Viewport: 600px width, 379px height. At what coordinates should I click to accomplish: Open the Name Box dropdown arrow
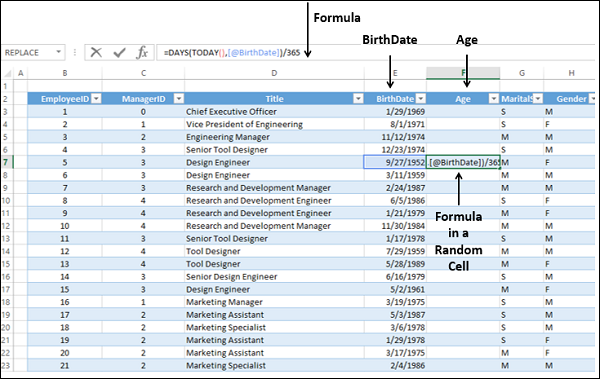pyautogui.click(x=59, y=52)
